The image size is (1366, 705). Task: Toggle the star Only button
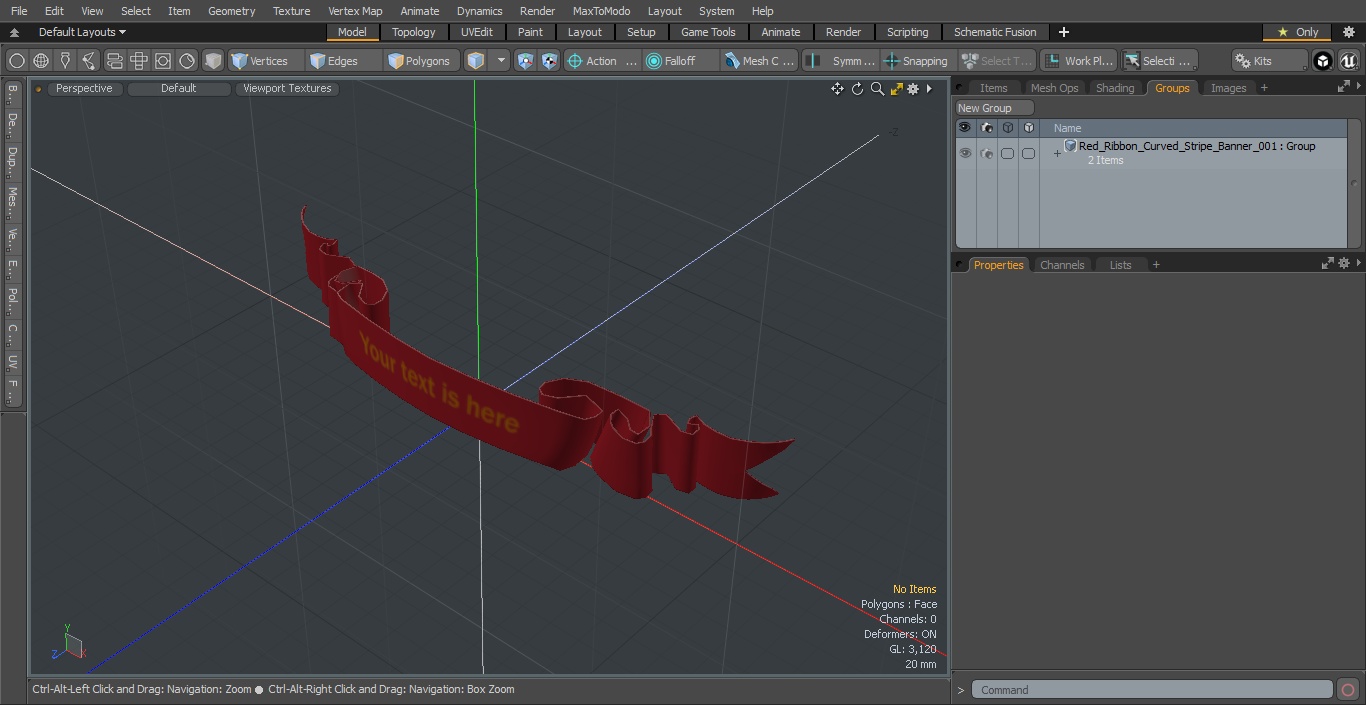1298,32
